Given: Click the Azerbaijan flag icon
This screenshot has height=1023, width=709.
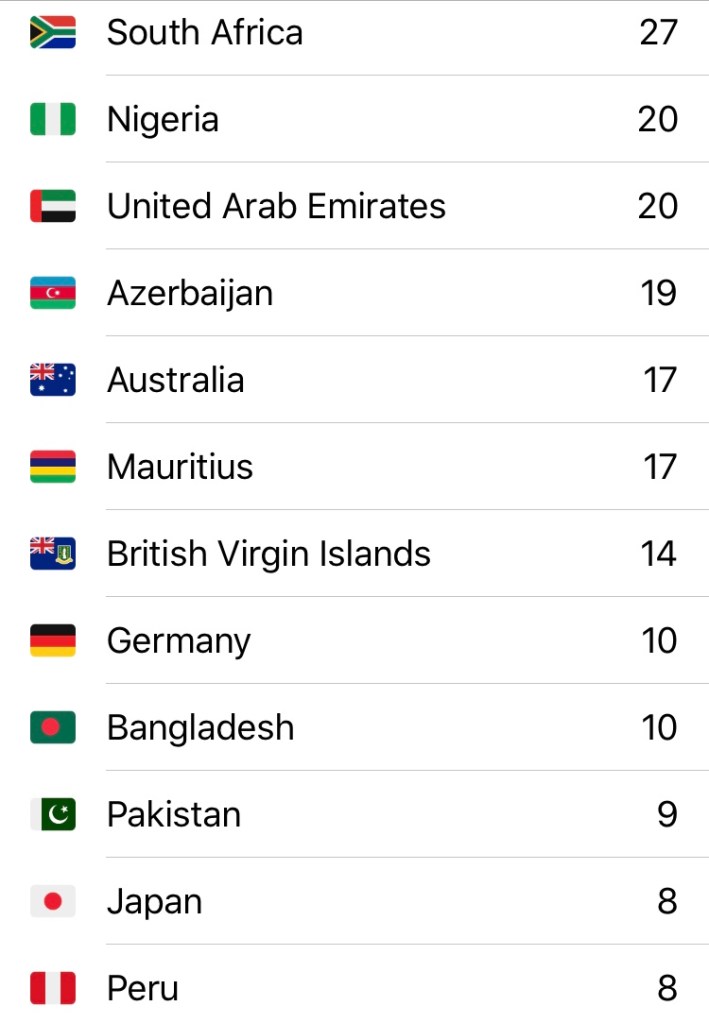Looking at the screenshot, I should [x=53, y=294].
